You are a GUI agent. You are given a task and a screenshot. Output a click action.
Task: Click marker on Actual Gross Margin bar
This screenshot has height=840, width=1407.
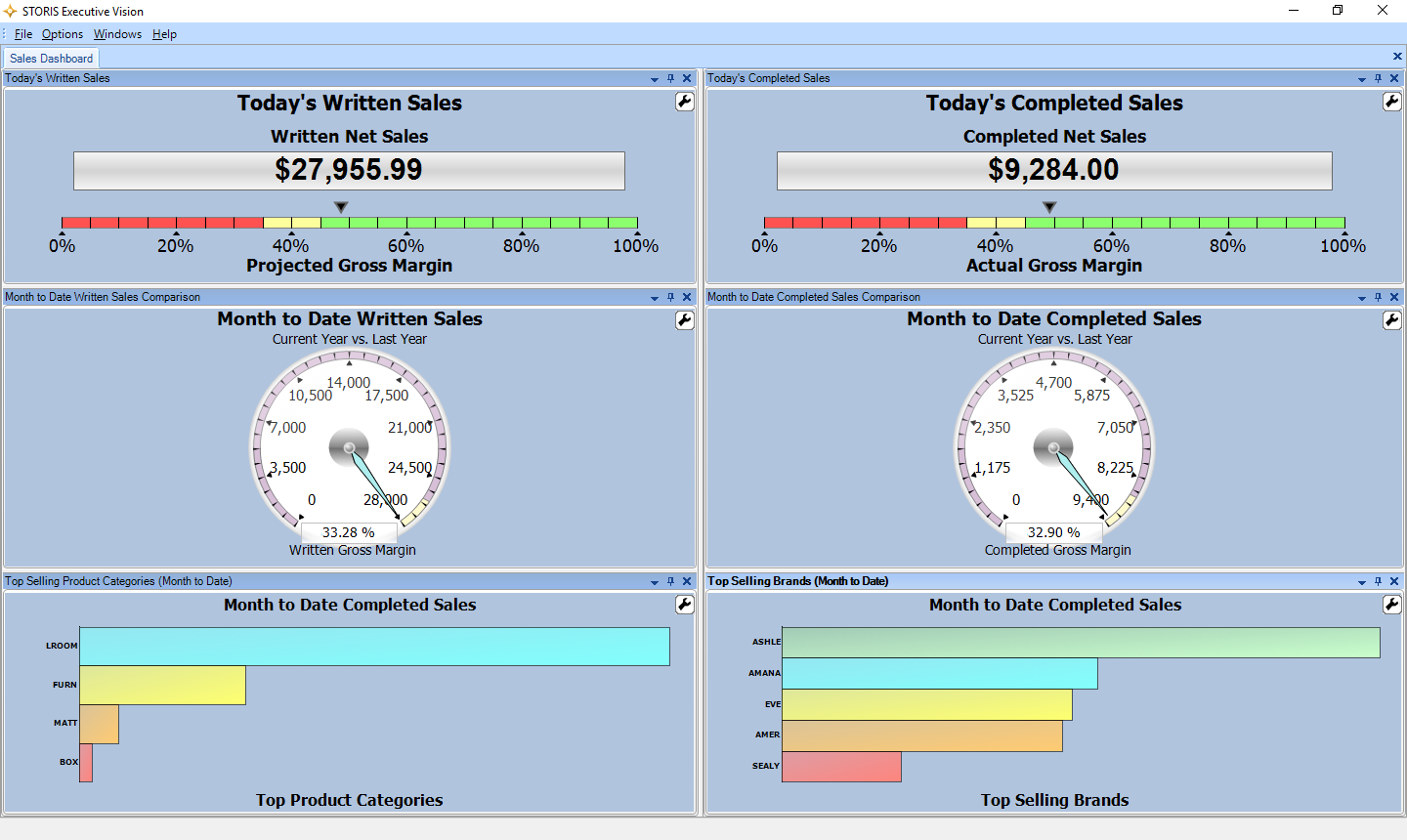[x=1049, y=207]
